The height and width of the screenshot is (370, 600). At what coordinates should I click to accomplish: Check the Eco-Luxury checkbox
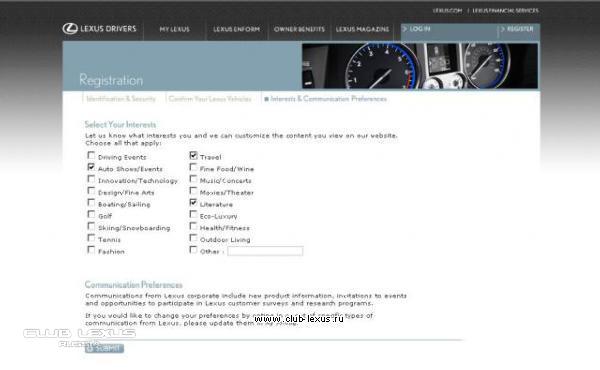click(x=193, y=214)
